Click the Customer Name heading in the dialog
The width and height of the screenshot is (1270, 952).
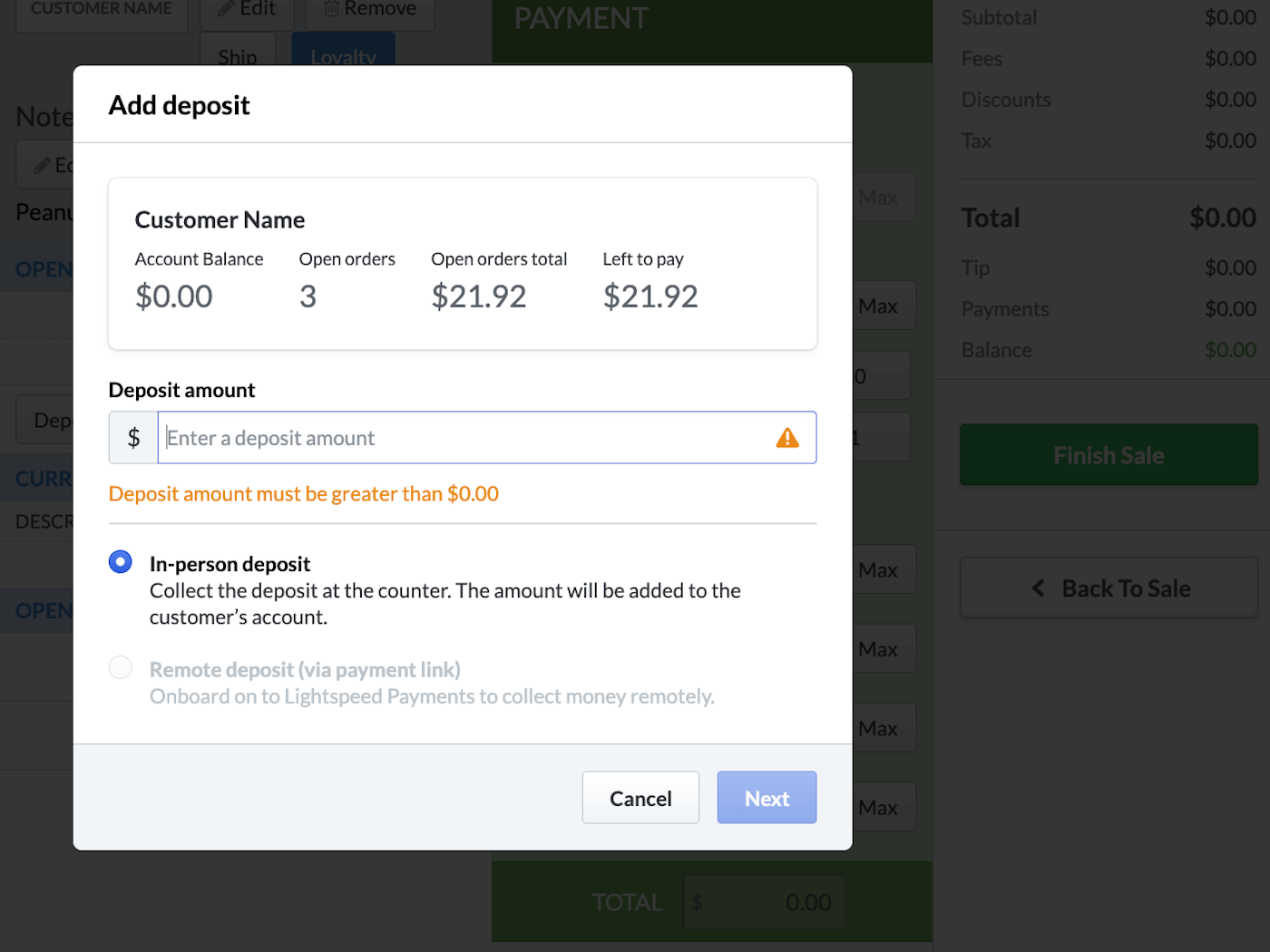[x=220, y=219]
